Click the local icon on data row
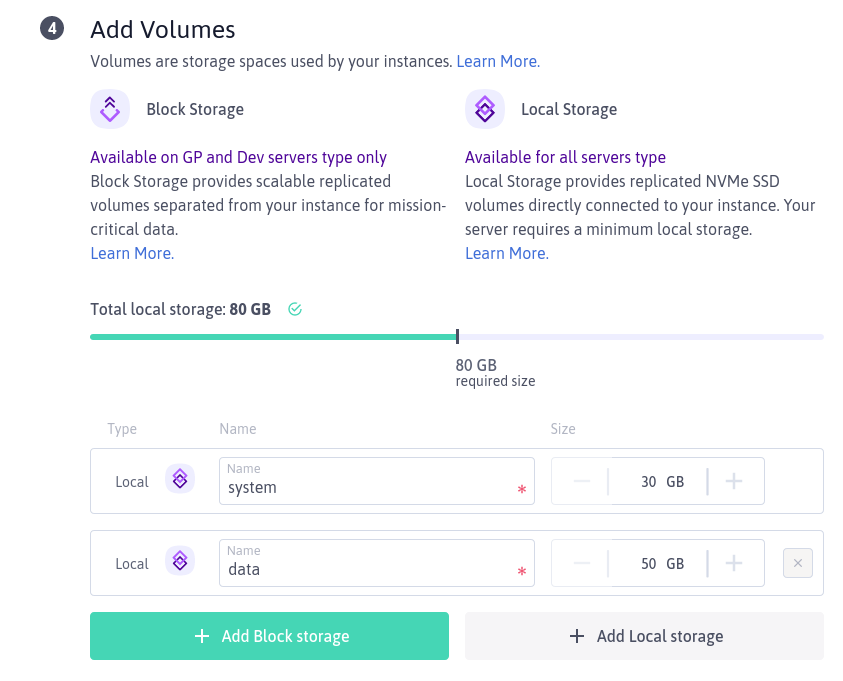 180,563
